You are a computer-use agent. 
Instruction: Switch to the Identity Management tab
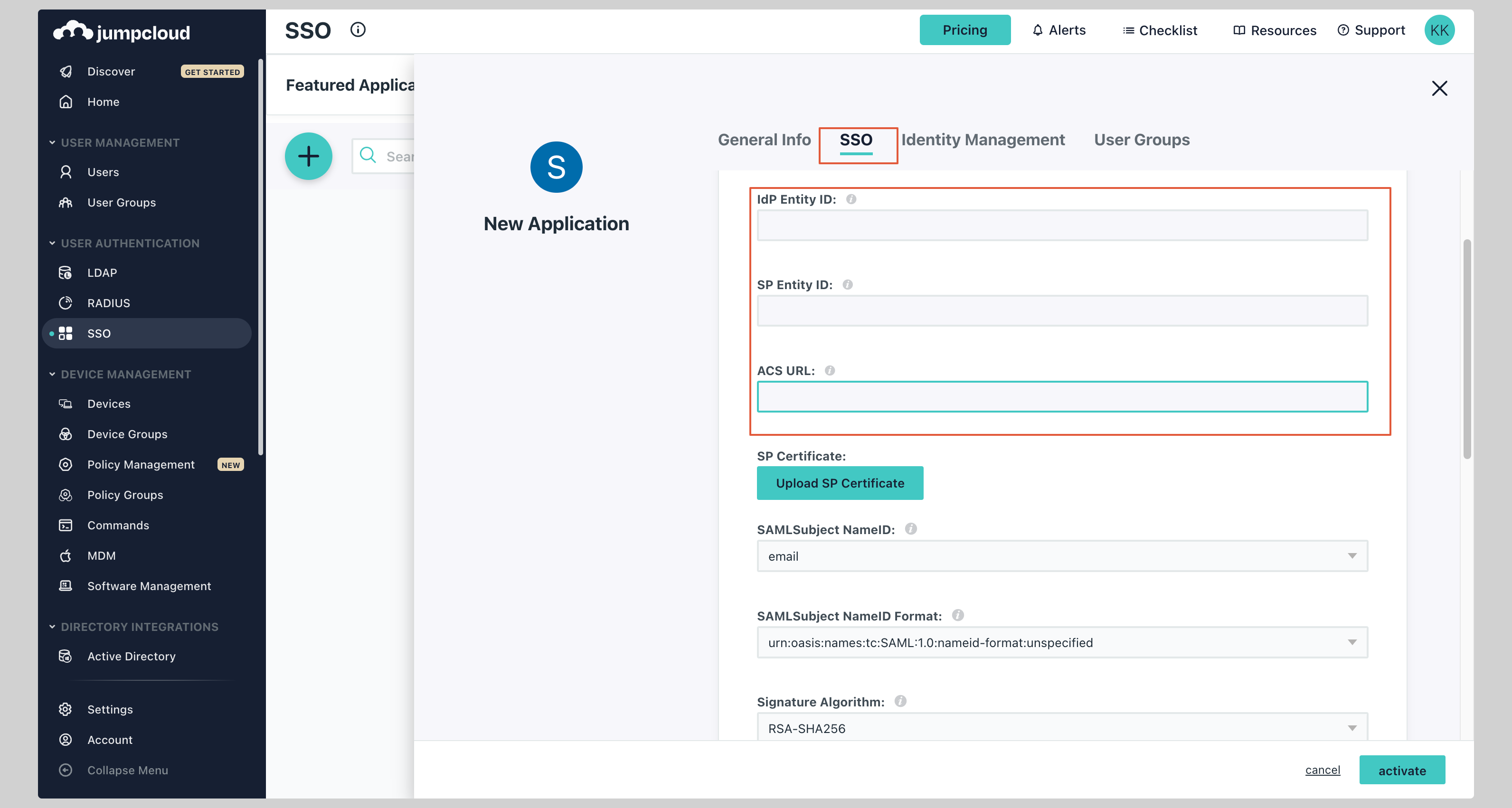tap(983, 140)
